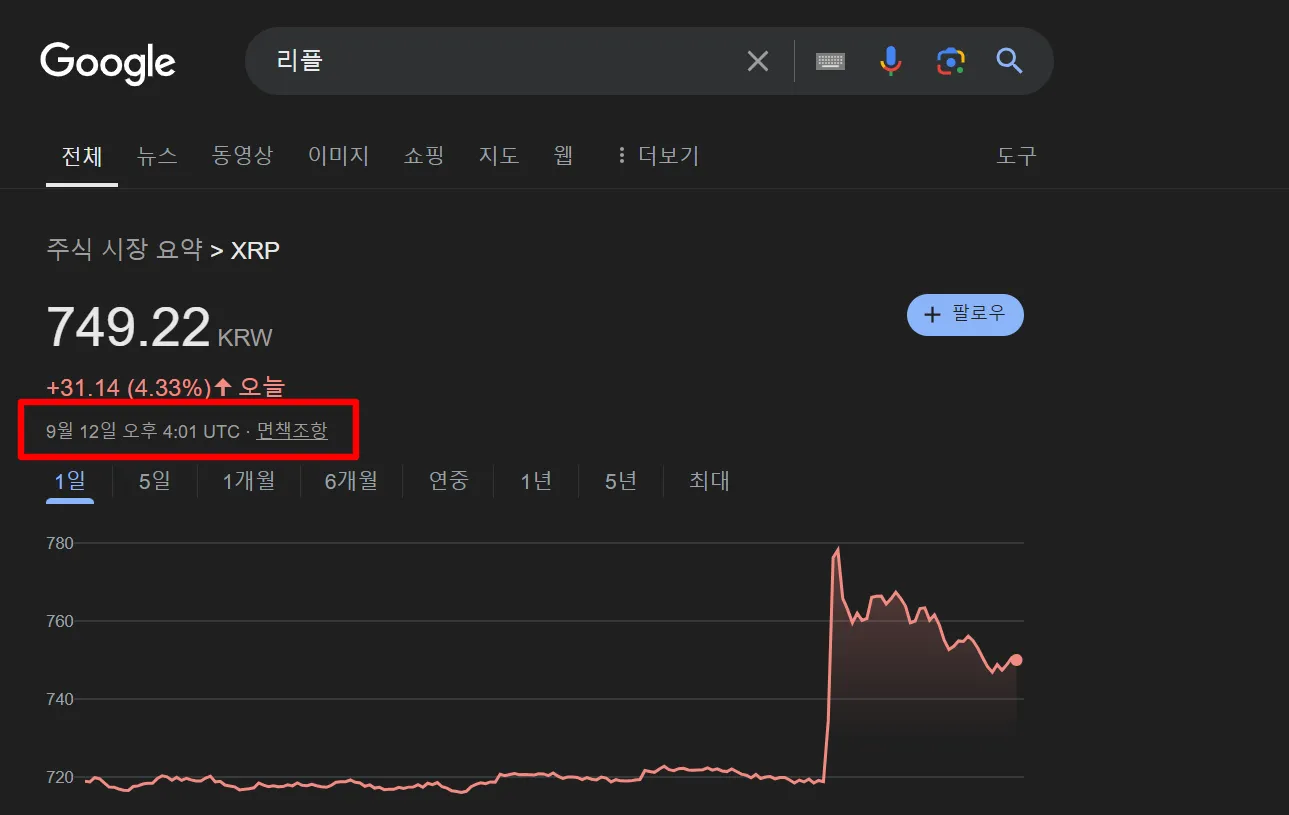The height and width of the screenshot is (815, 1289).
Task: Open the 이미지 tab
Action: [x=338, y=156]
